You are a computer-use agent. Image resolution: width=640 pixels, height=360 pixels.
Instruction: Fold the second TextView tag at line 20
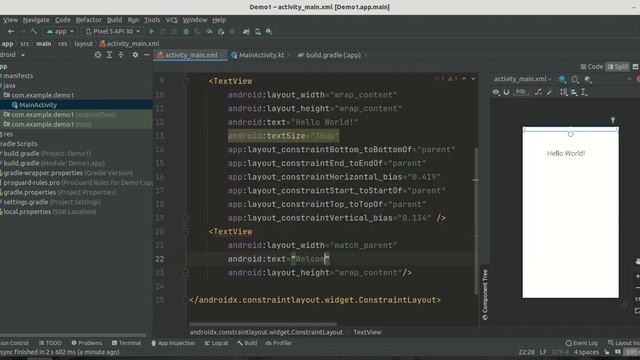click(x=186, y=231)
